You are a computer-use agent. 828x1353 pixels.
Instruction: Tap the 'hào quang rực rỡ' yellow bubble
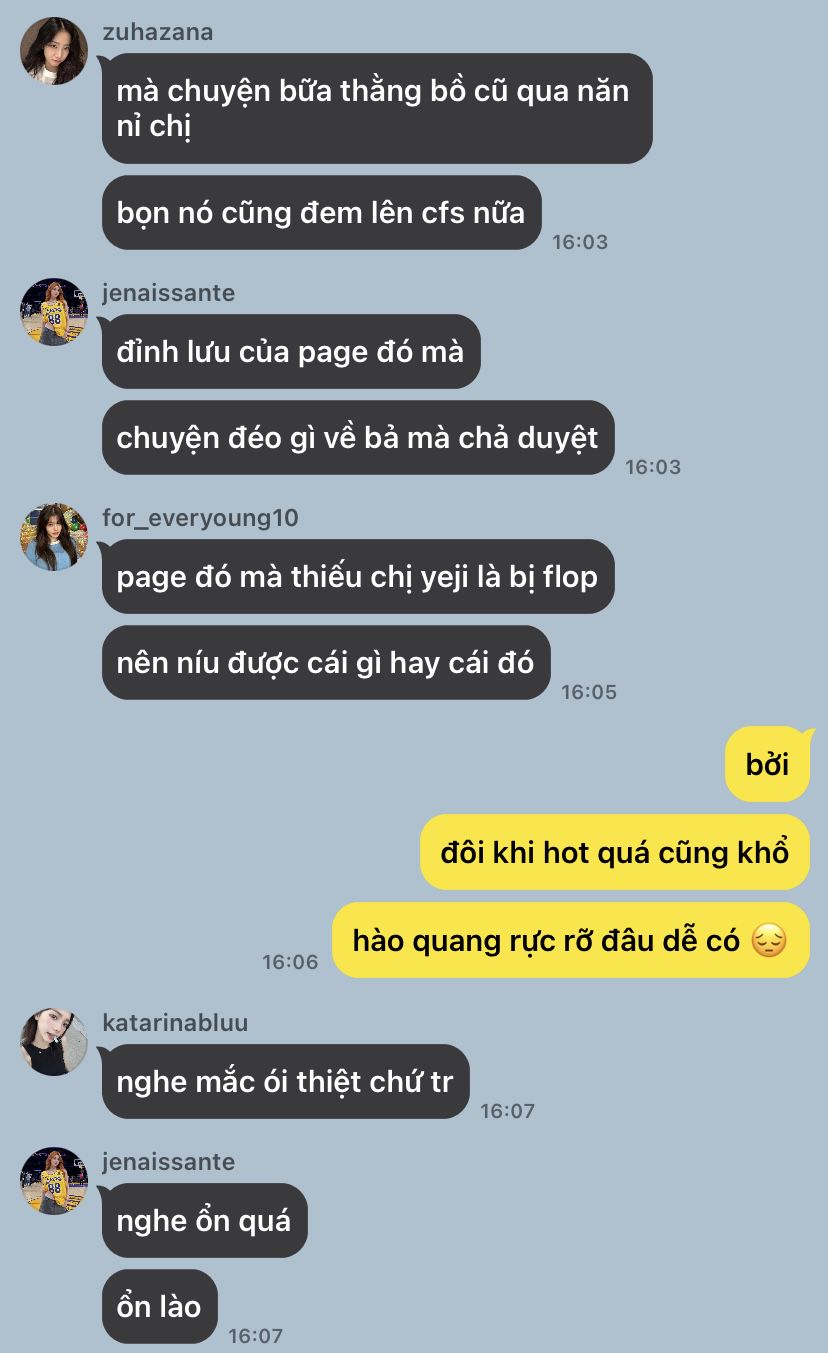571,940
